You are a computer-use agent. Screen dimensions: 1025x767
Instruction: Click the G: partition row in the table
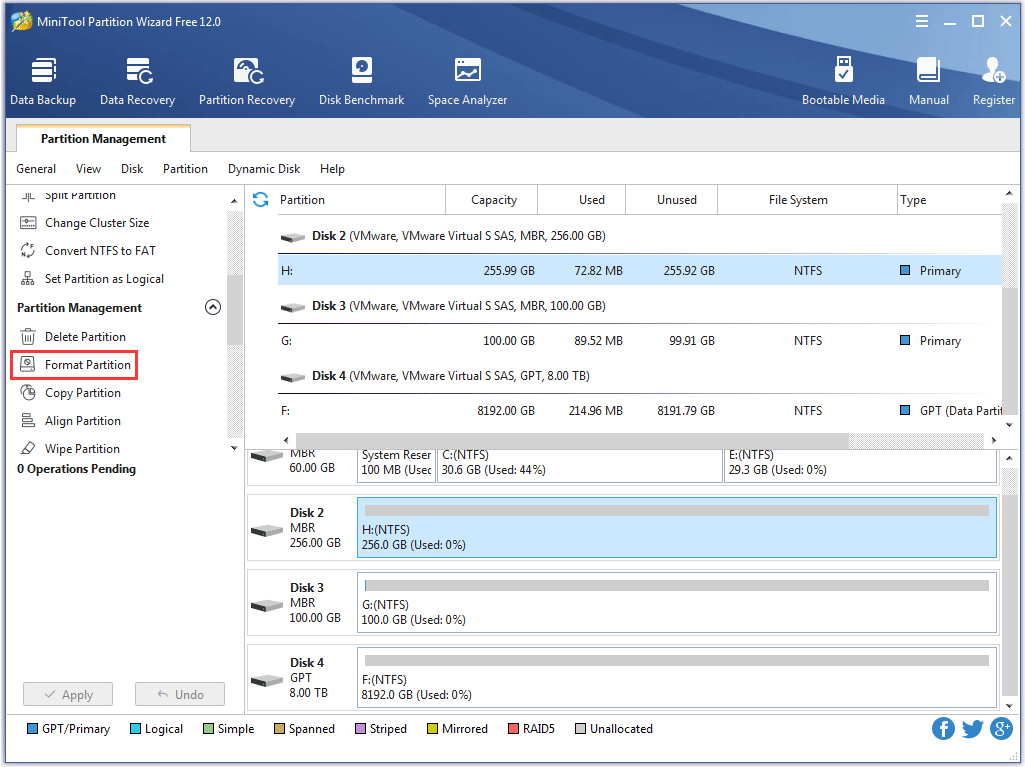(x=639, y=340)
